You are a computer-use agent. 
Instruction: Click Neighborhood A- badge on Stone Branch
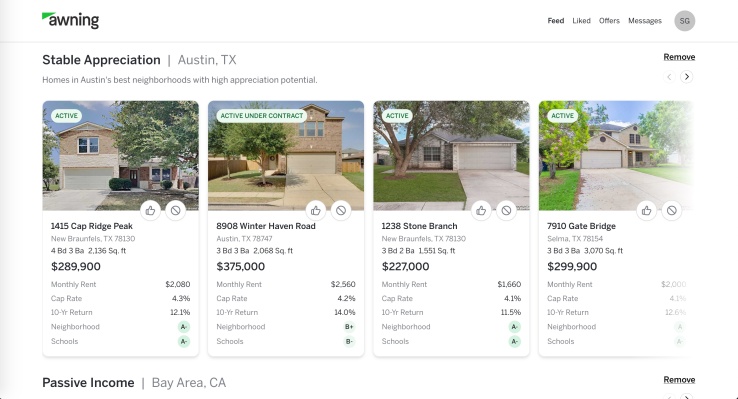pyautogui.click(x=514, y=327)
